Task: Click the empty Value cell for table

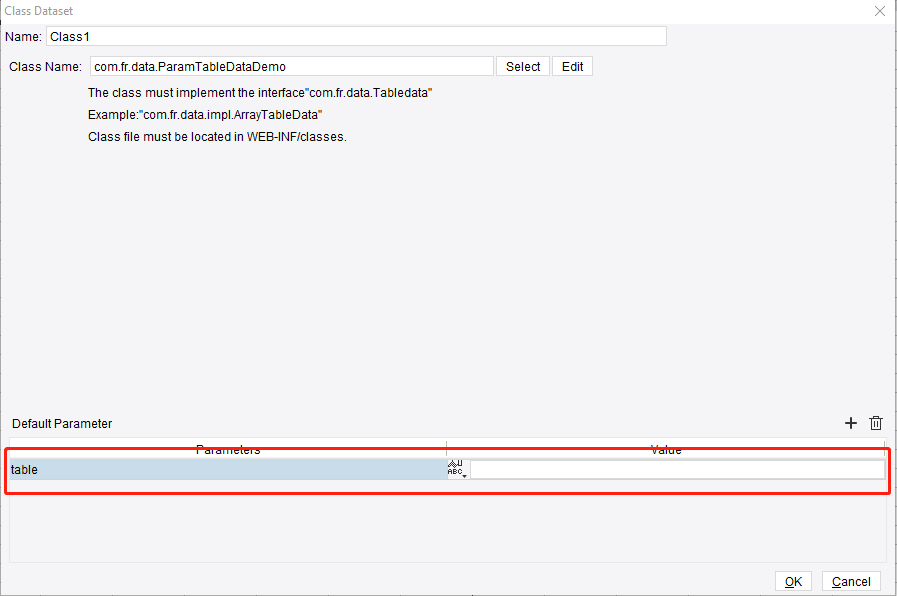Action: click(675, 469)
